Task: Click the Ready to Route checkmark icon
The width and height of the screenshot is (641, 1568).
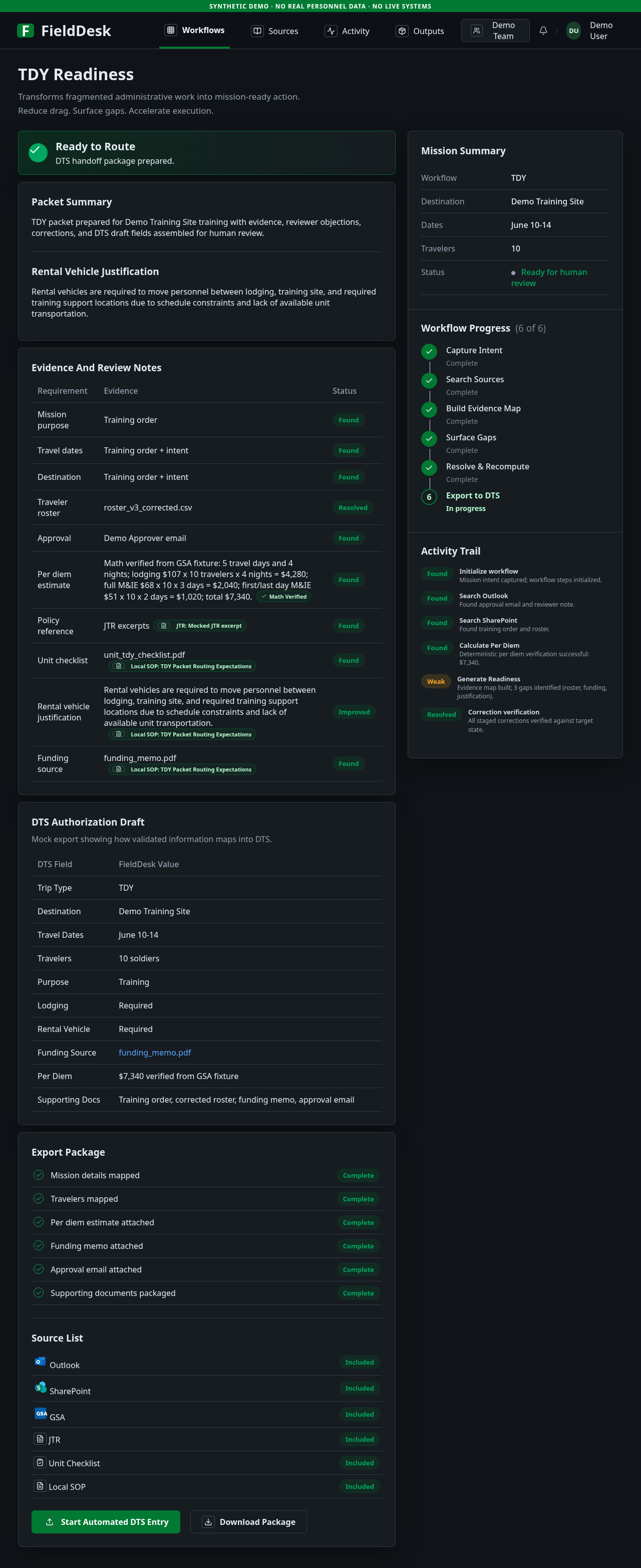Action: coord(38,153)
